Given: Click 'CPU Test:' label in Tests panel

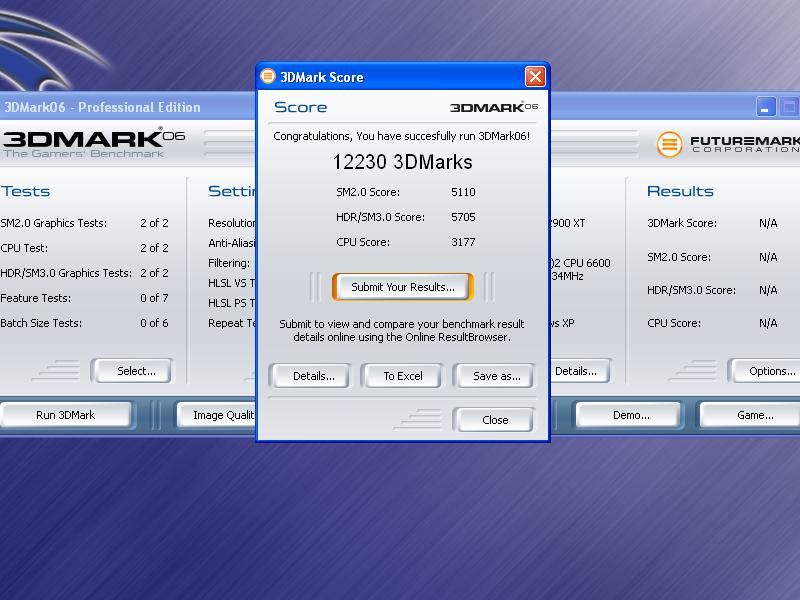Looking at the screenshot, I should point(24,248).
